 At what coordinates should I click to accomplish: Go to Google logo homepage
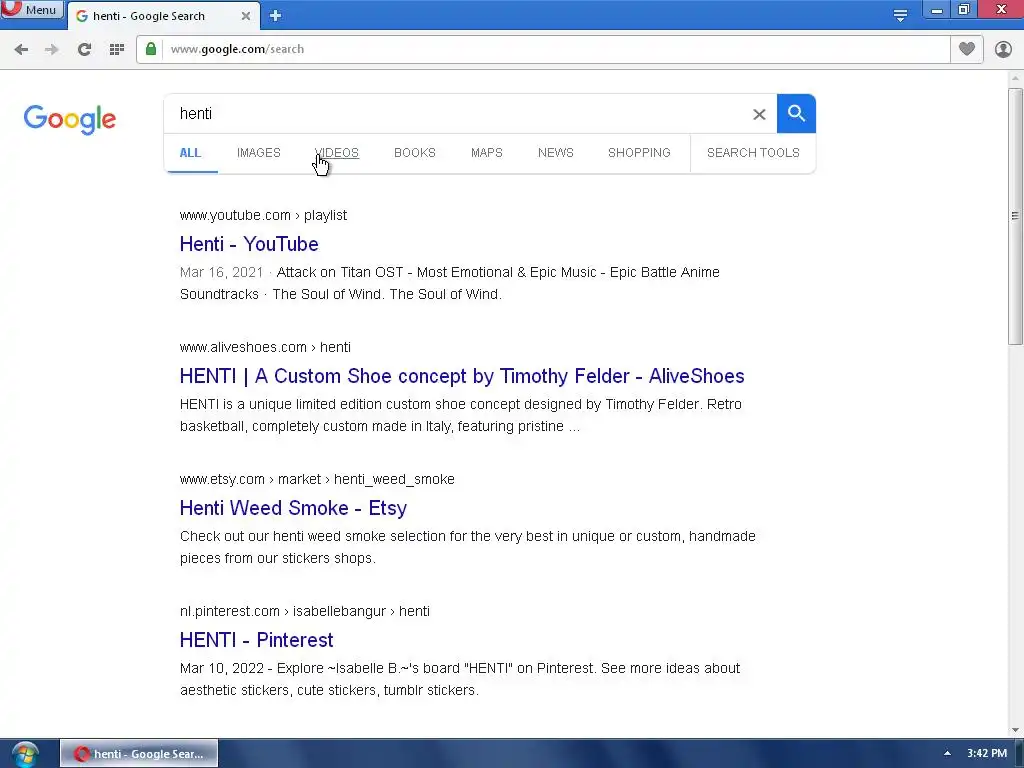click(70, 119)
